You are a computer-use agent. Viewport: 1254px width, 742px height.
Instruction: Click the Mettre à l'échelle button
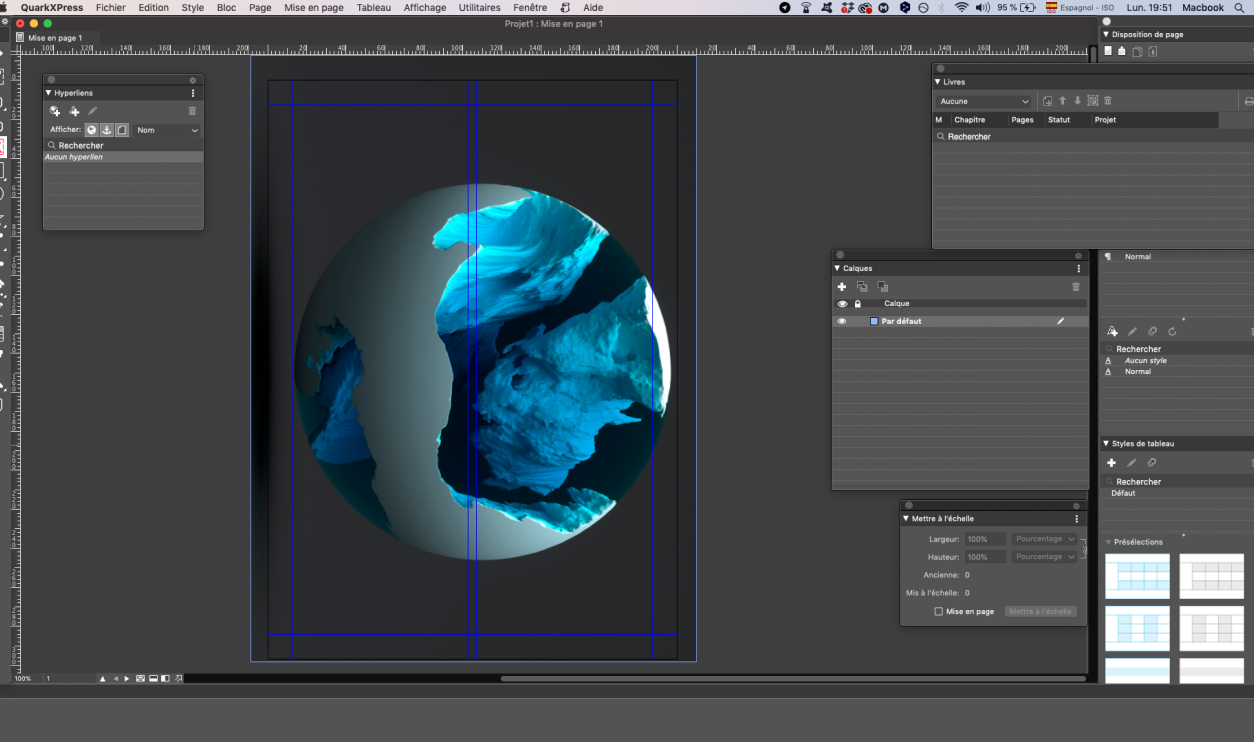[1040, 611]
